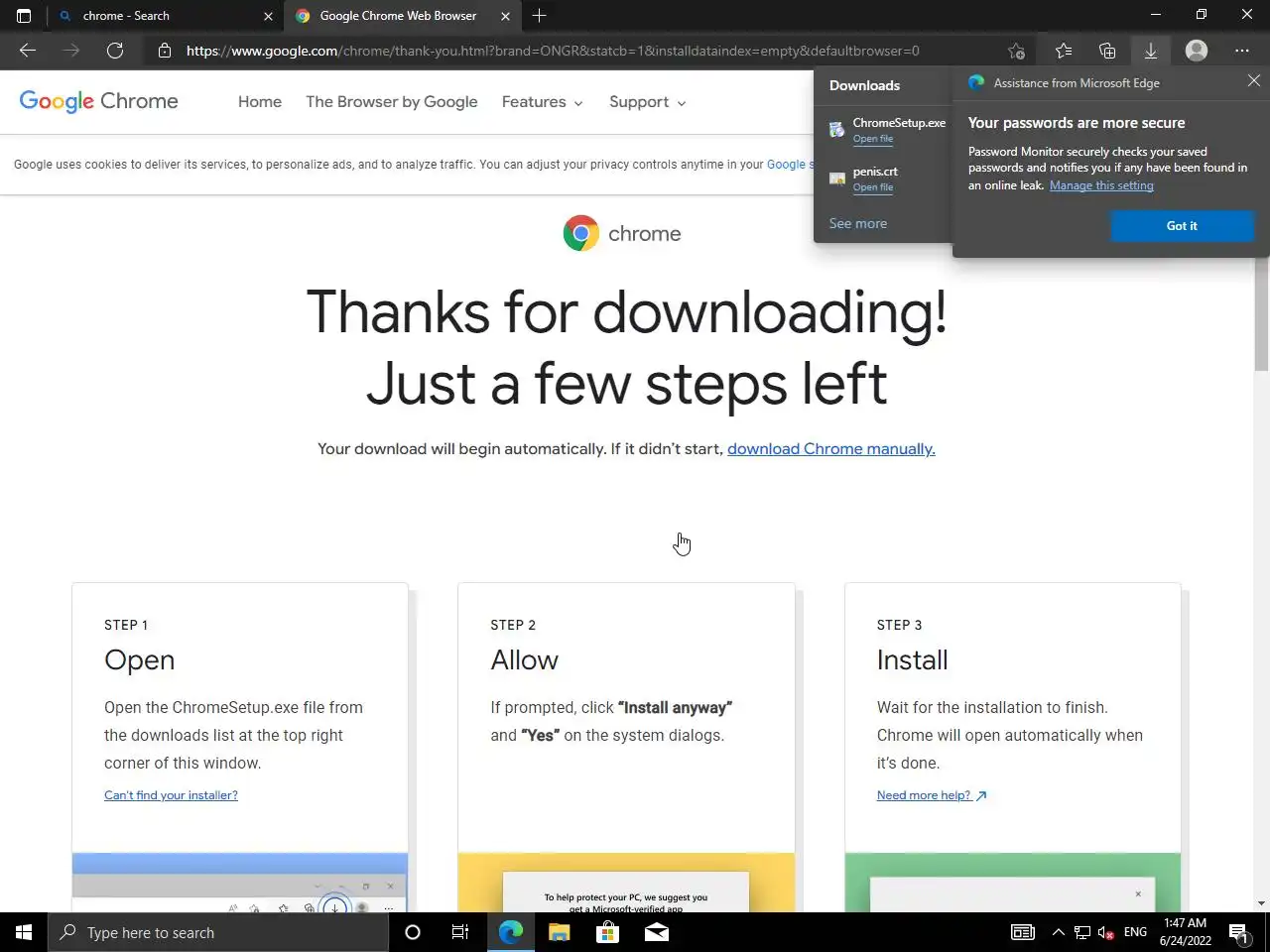The image size is (1270, 952).
Task: Click the muted volume tray icon
Action: 1107,932
